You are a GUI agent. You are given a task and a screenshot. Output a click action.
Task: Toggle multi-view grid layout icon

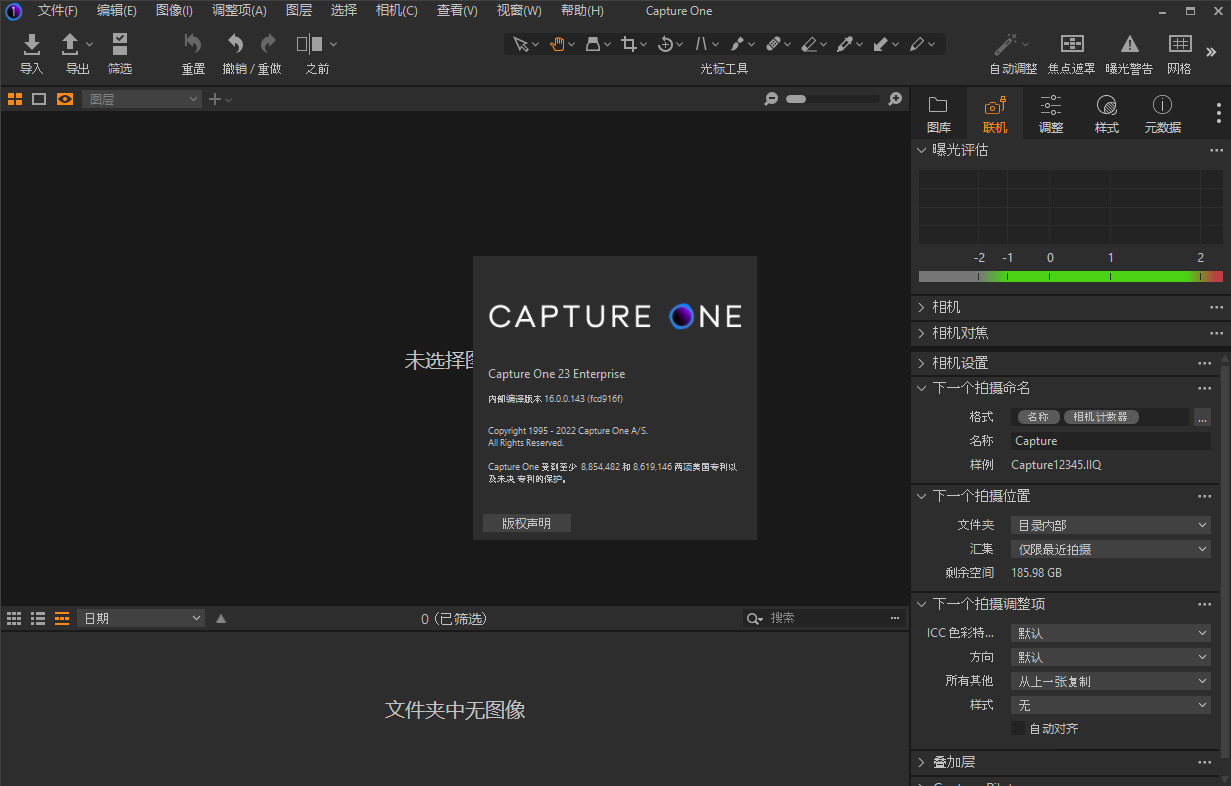pyautogui.click(x=14, y=99)
